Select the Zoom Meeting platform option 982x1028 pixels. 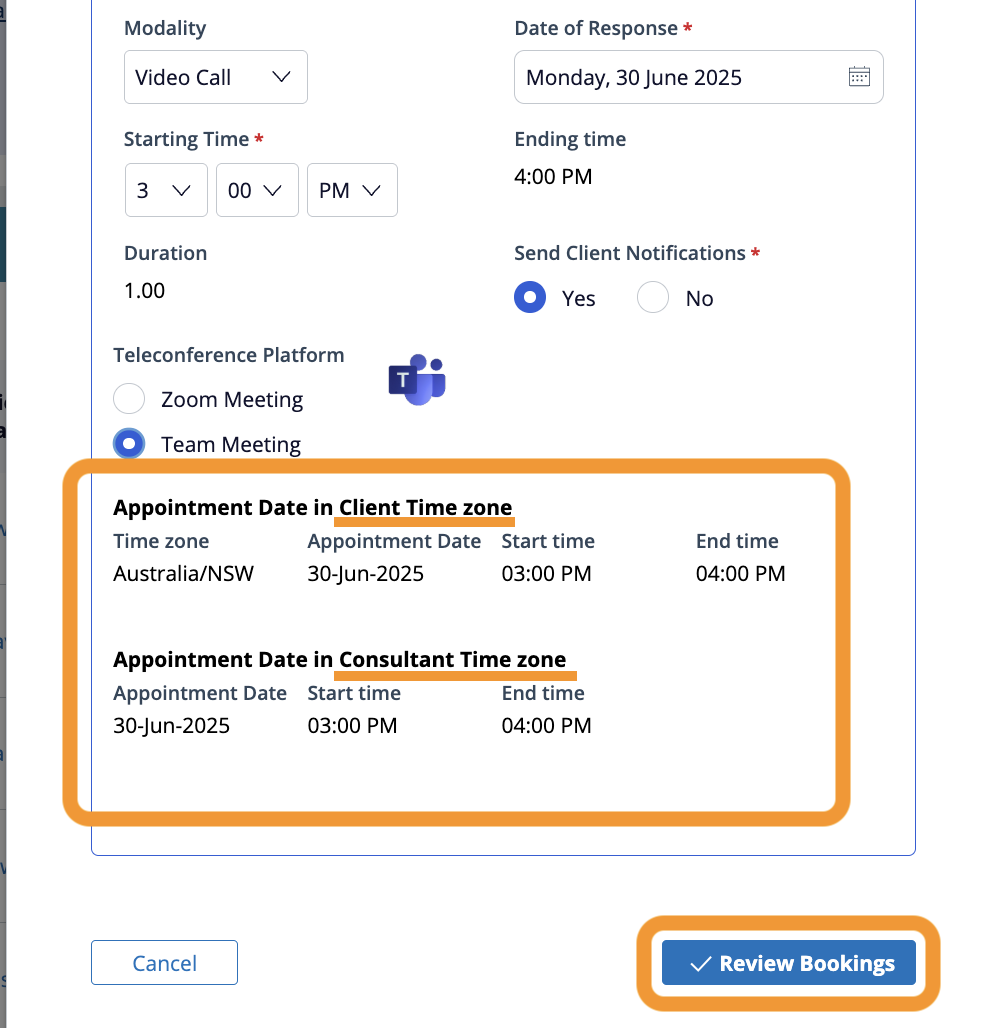pyautogui.click(x=129, y=399)
